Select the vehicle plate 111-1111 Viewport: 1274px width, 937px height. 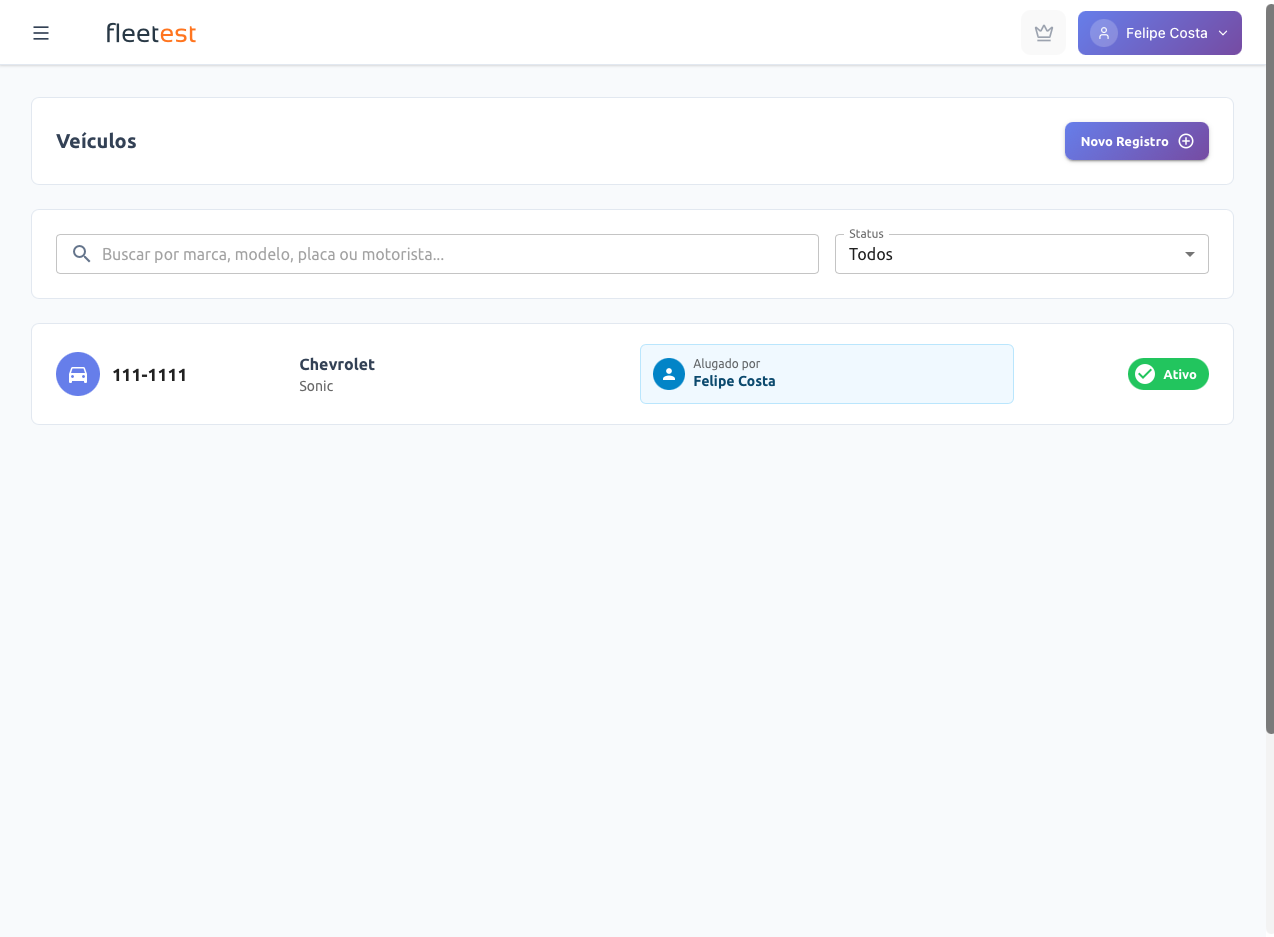coord(149,375)
